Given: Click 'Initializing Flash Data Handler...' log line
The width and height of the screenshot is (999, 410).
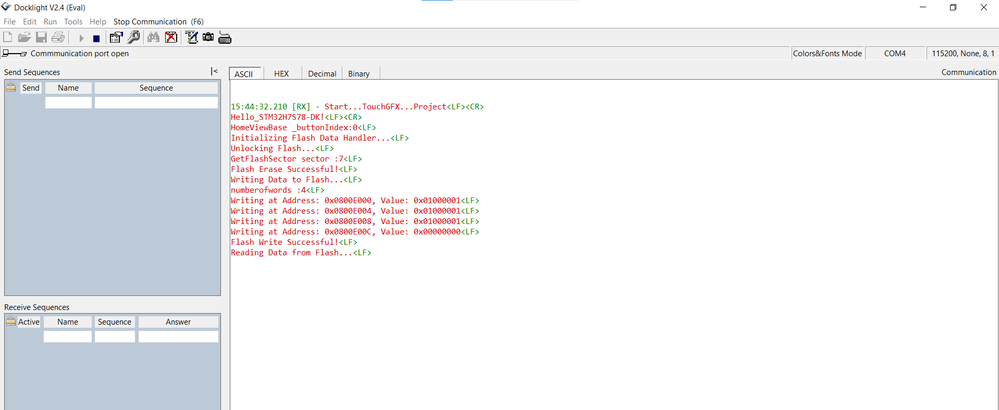Looking at the screenshot, I should tap(320, 138).
